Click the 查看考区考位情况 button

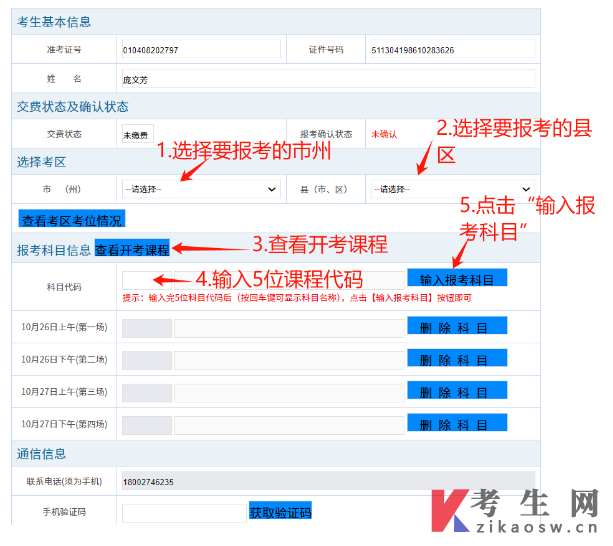72,218
